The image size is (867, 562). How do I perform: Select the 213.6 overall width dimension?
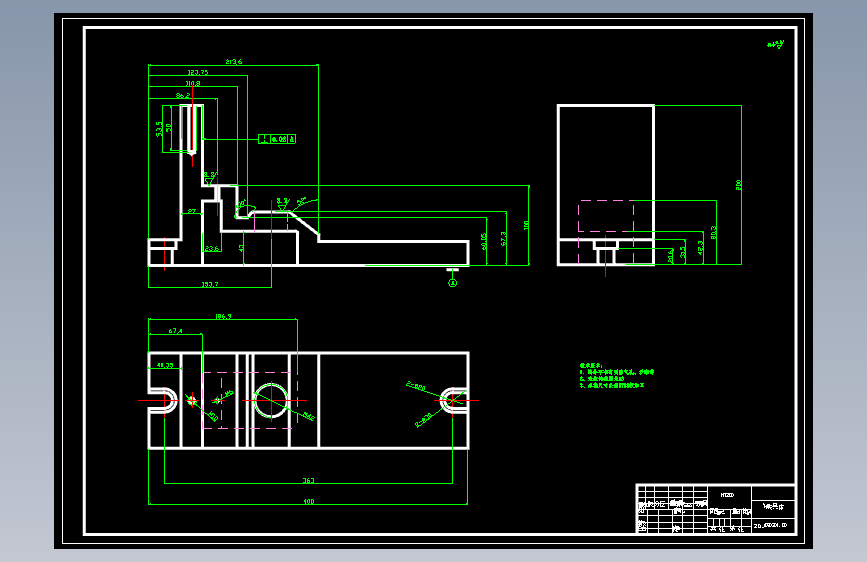233,62
